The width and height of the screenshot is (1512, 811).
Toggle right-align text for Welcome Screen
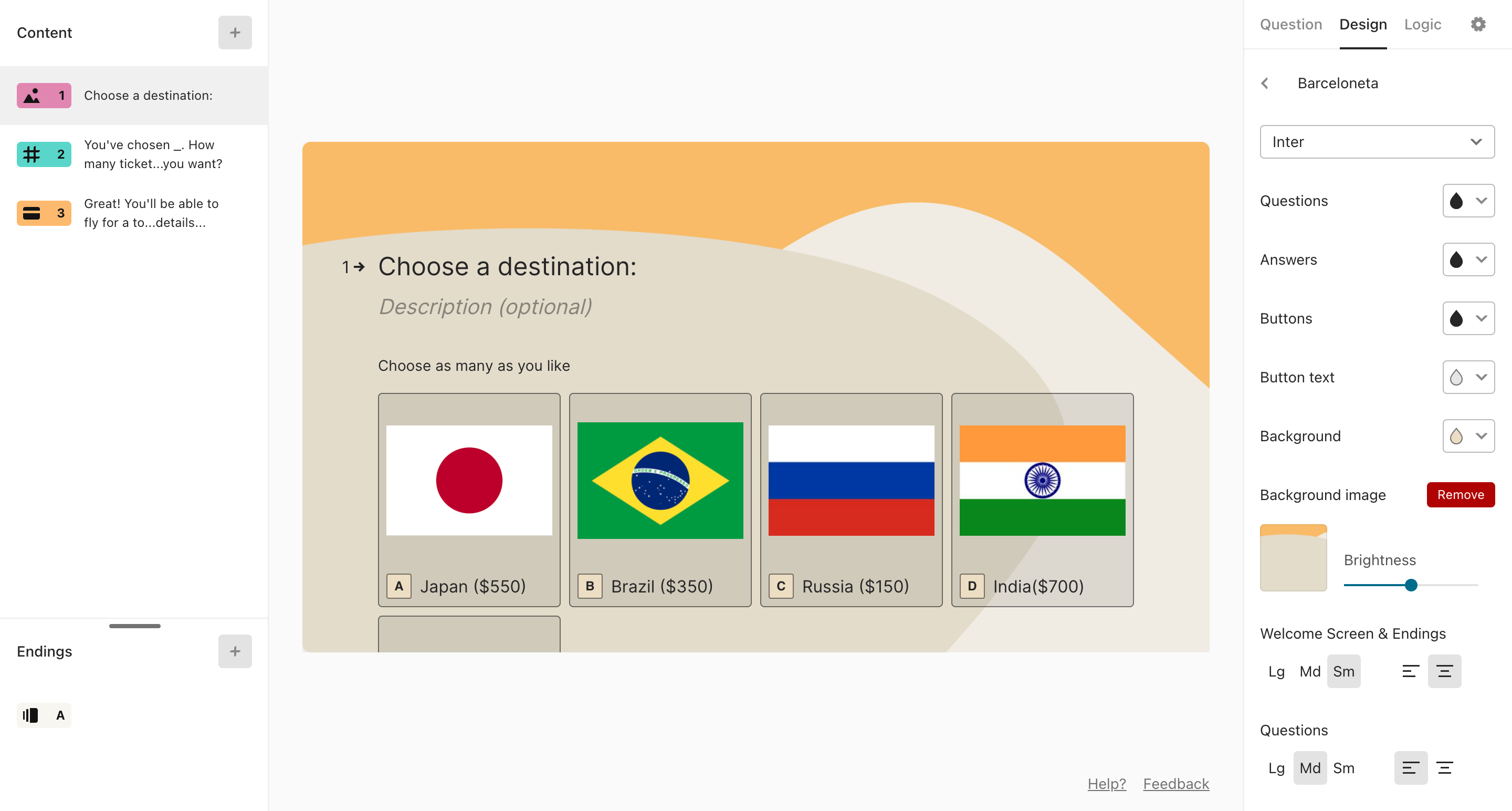click(x=1445, y=671)
